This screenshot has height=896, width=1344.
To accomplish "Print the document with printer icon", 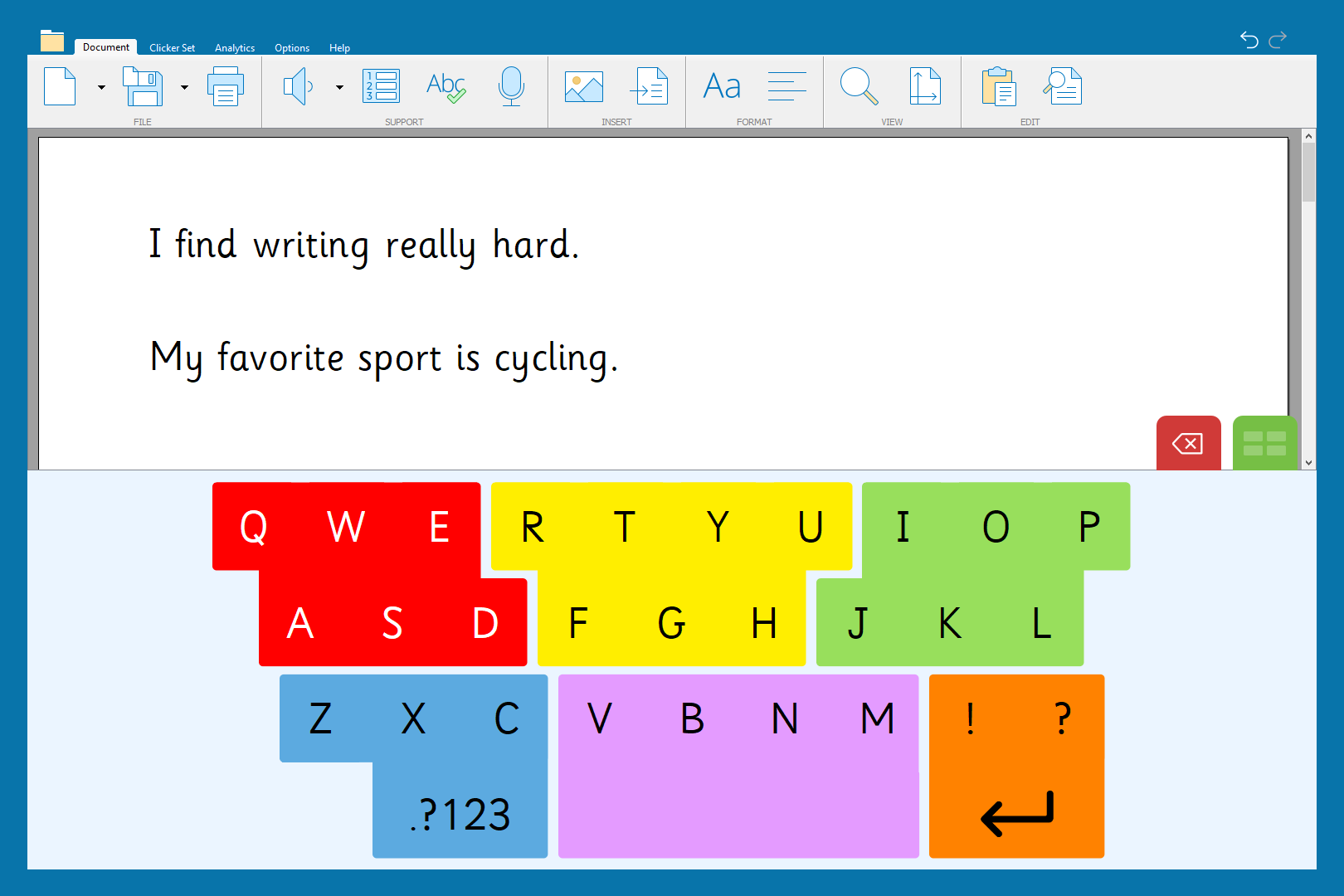I will [225, 86].
